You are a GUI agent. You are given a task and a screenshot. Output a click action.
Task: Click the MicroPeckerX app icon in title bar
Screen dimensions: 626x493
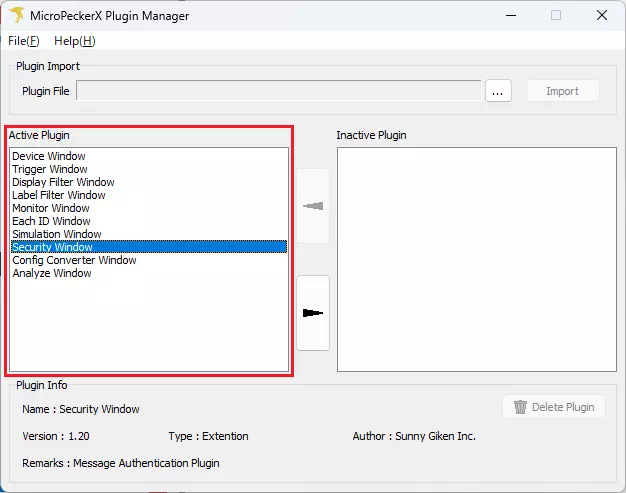[17, 16]
